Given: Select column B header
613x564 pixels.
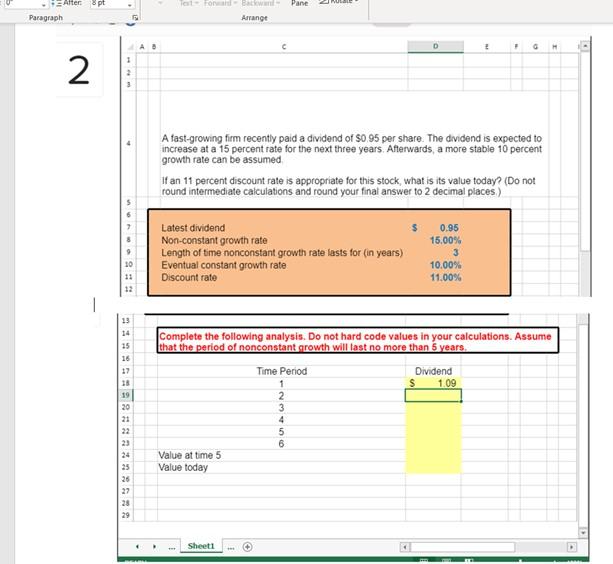Looking at the screenshot, I should [x=154, y=47].
